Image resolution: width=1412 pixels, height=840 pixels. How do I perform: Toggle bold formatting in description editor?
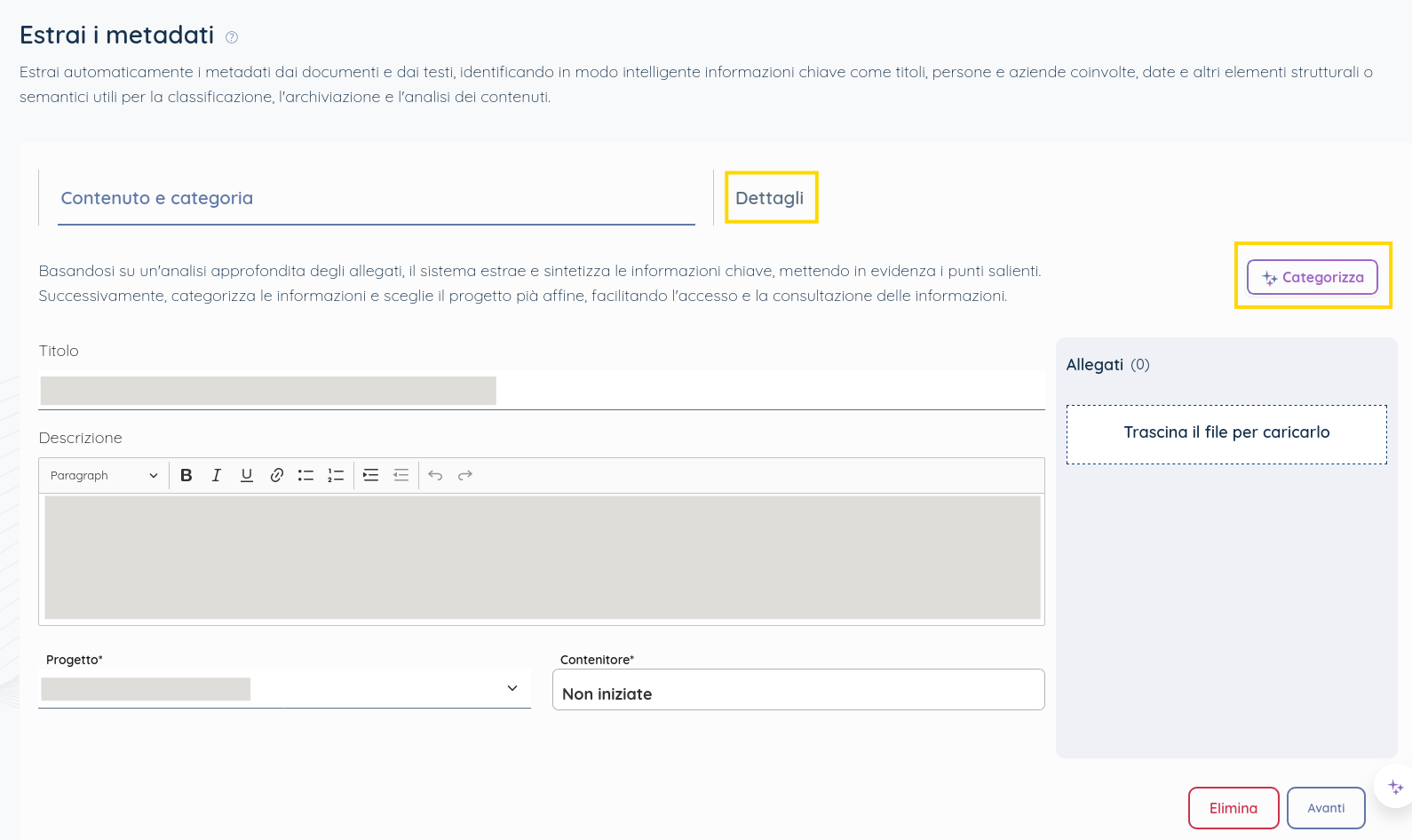coord(186,475)
